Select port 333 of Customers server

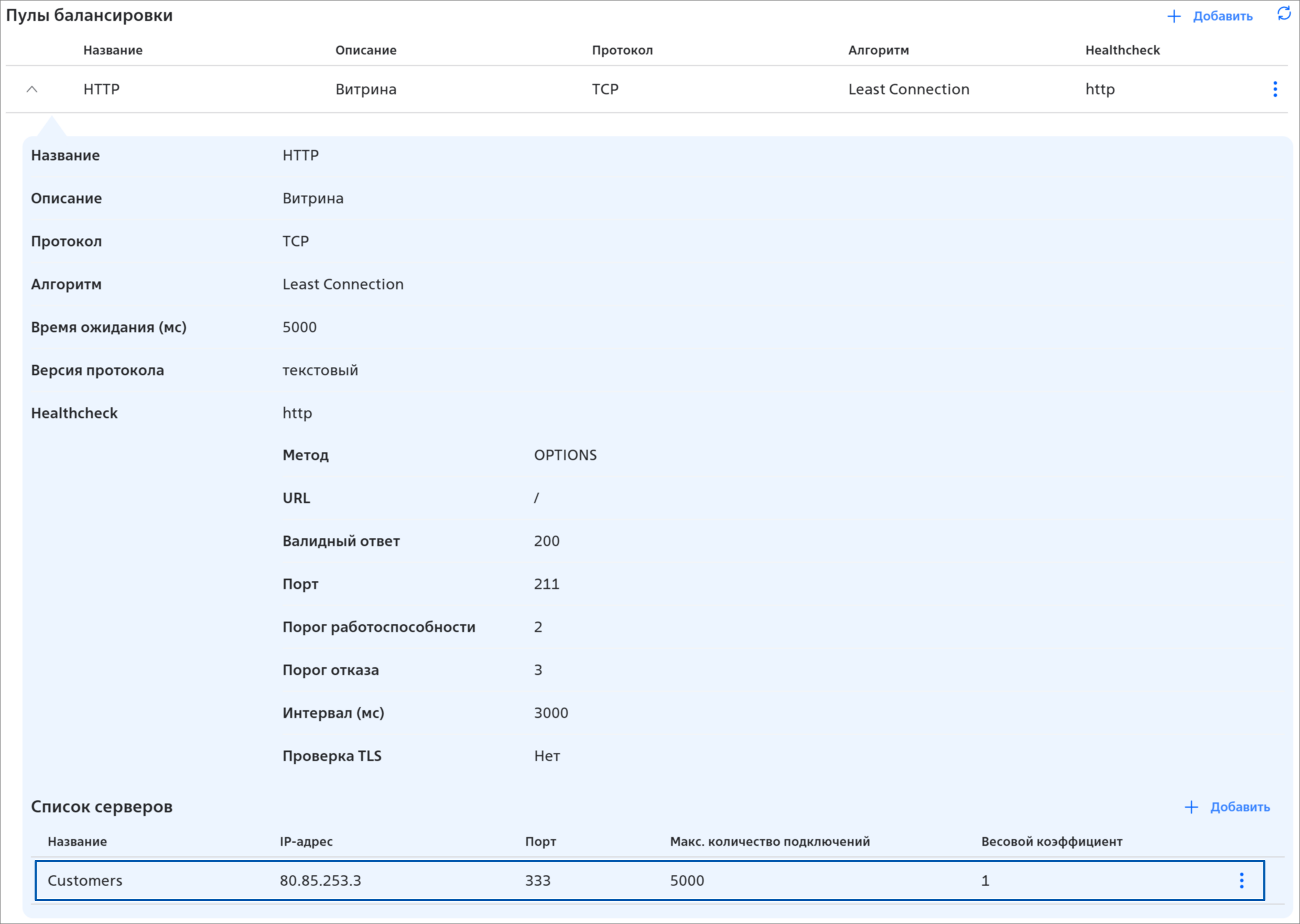[x=538, y=880]
